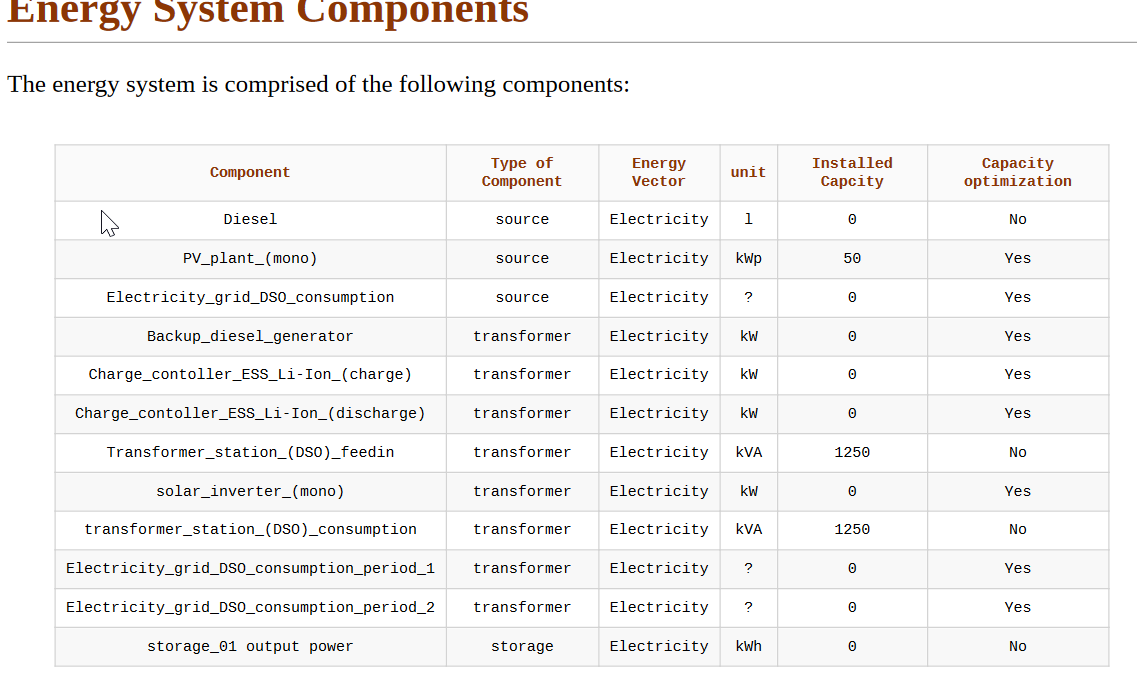Viewport: 1137px width, 682px height.
Task: Click the kWp unit cell
Action: 748,259
